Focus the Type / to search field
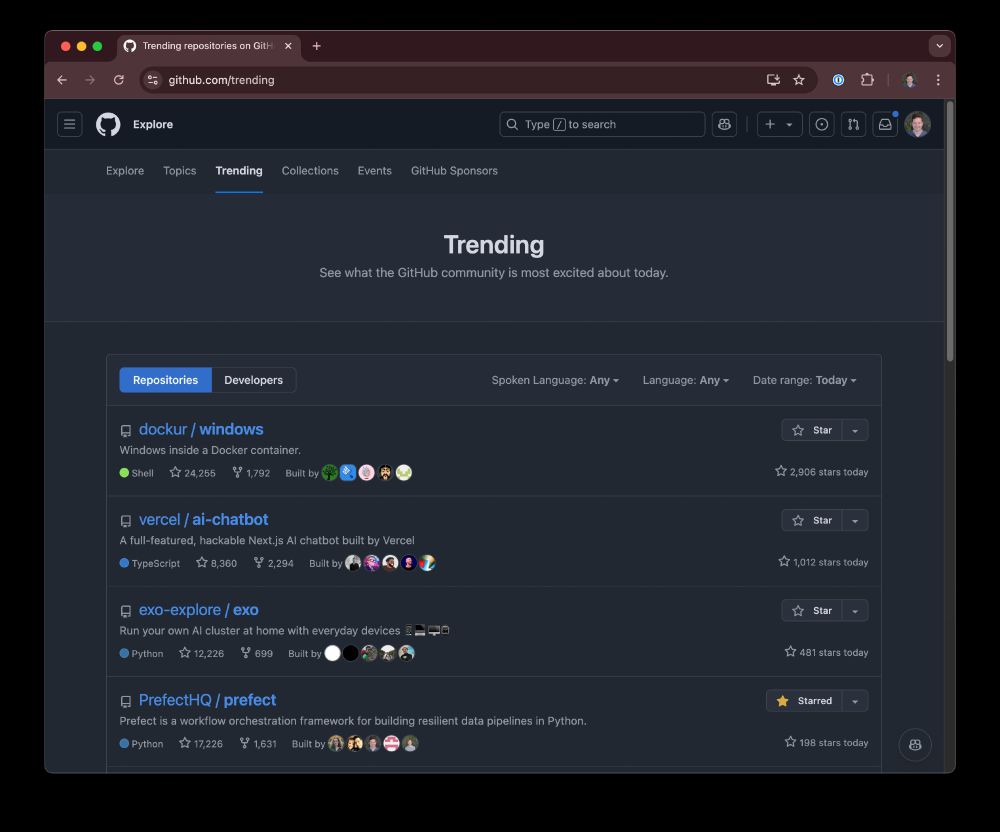Viewport: 1000px width, 832px height. [x=602, y=124]
